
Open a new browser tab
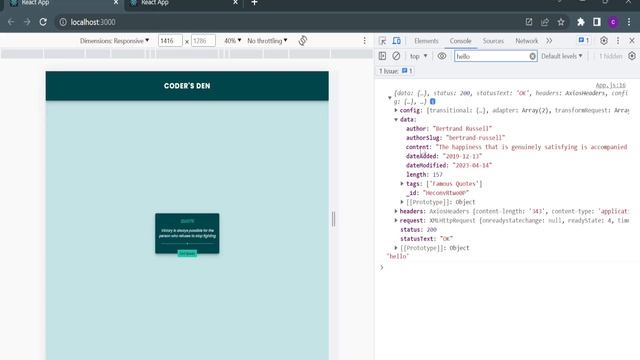pyautogui.click(x=254, y=3)
